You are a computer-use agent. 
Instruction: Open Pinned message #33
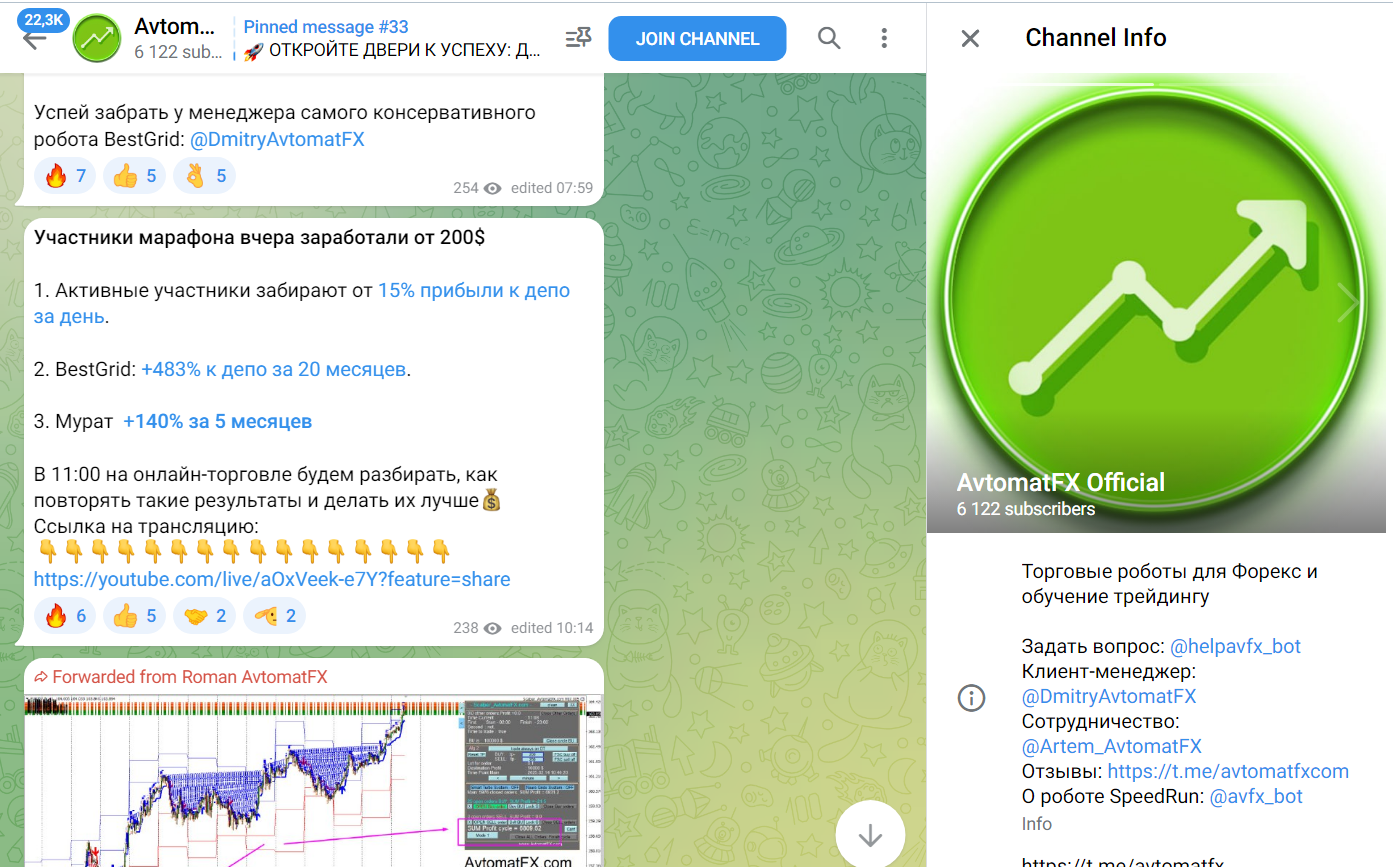click(392, 39)
